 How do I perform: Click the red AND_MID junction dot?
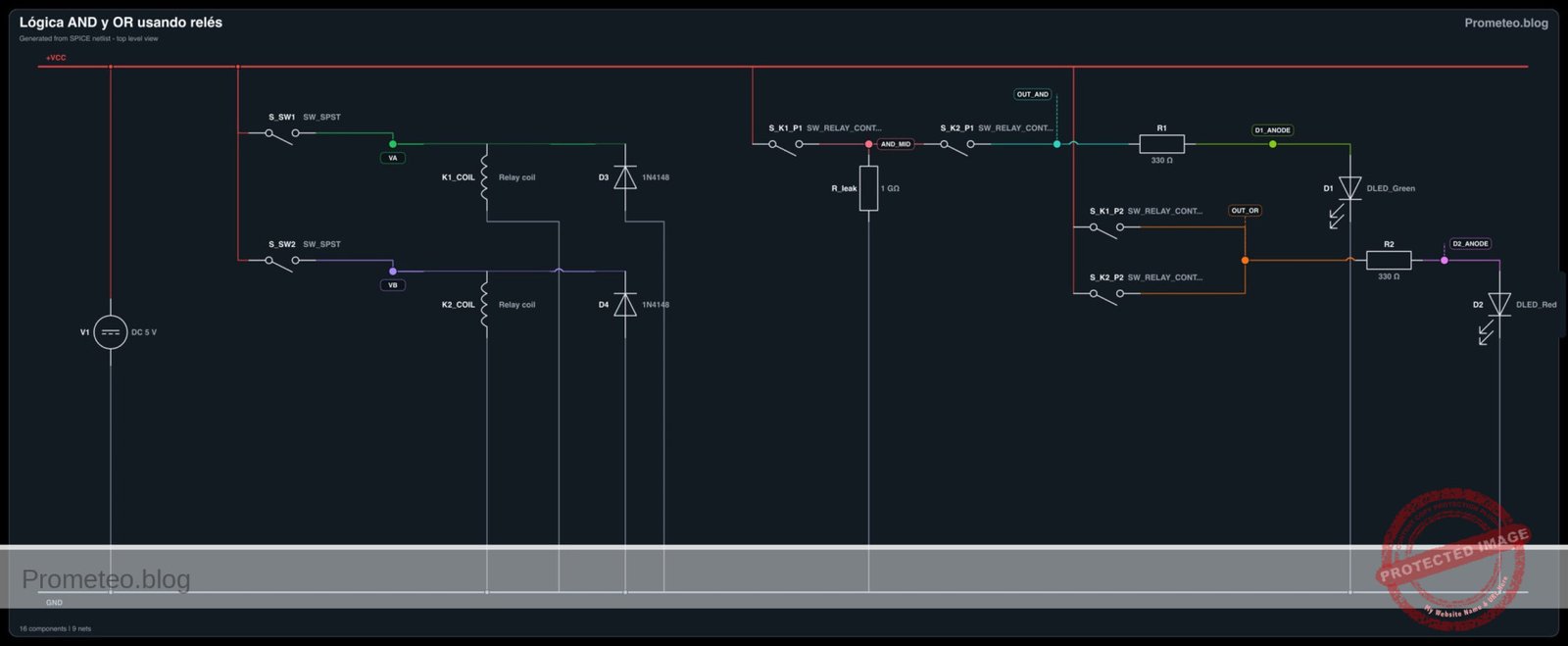pyautogui.click(x=868, y=144)
